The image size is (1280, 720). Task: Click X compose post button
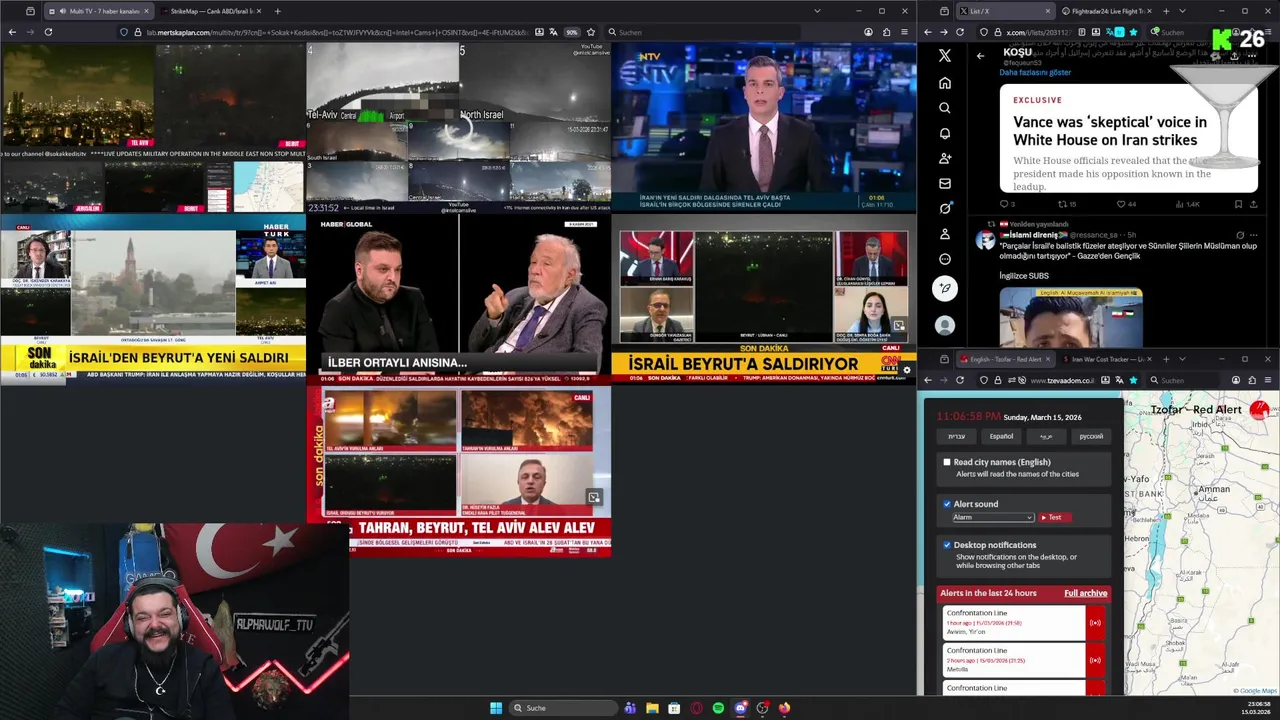click(x=945, y=289)
